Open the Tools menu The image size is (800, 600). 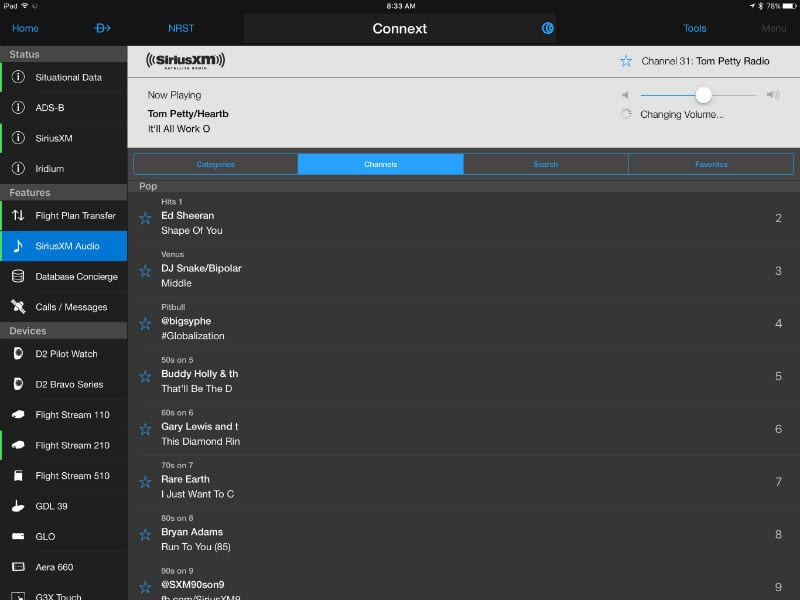coord(695,29)
